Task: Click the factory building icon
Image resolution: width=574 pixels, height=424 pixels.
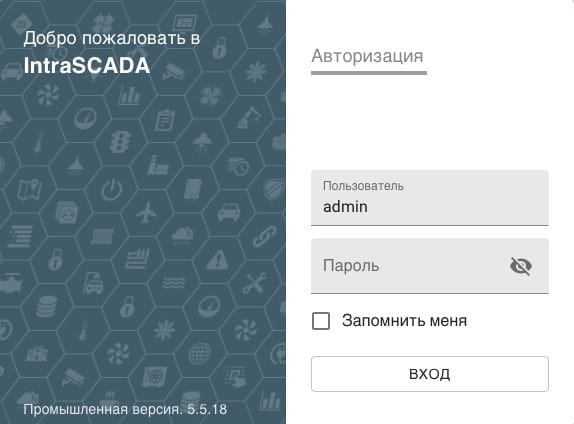Action: (x=157, y=165)
